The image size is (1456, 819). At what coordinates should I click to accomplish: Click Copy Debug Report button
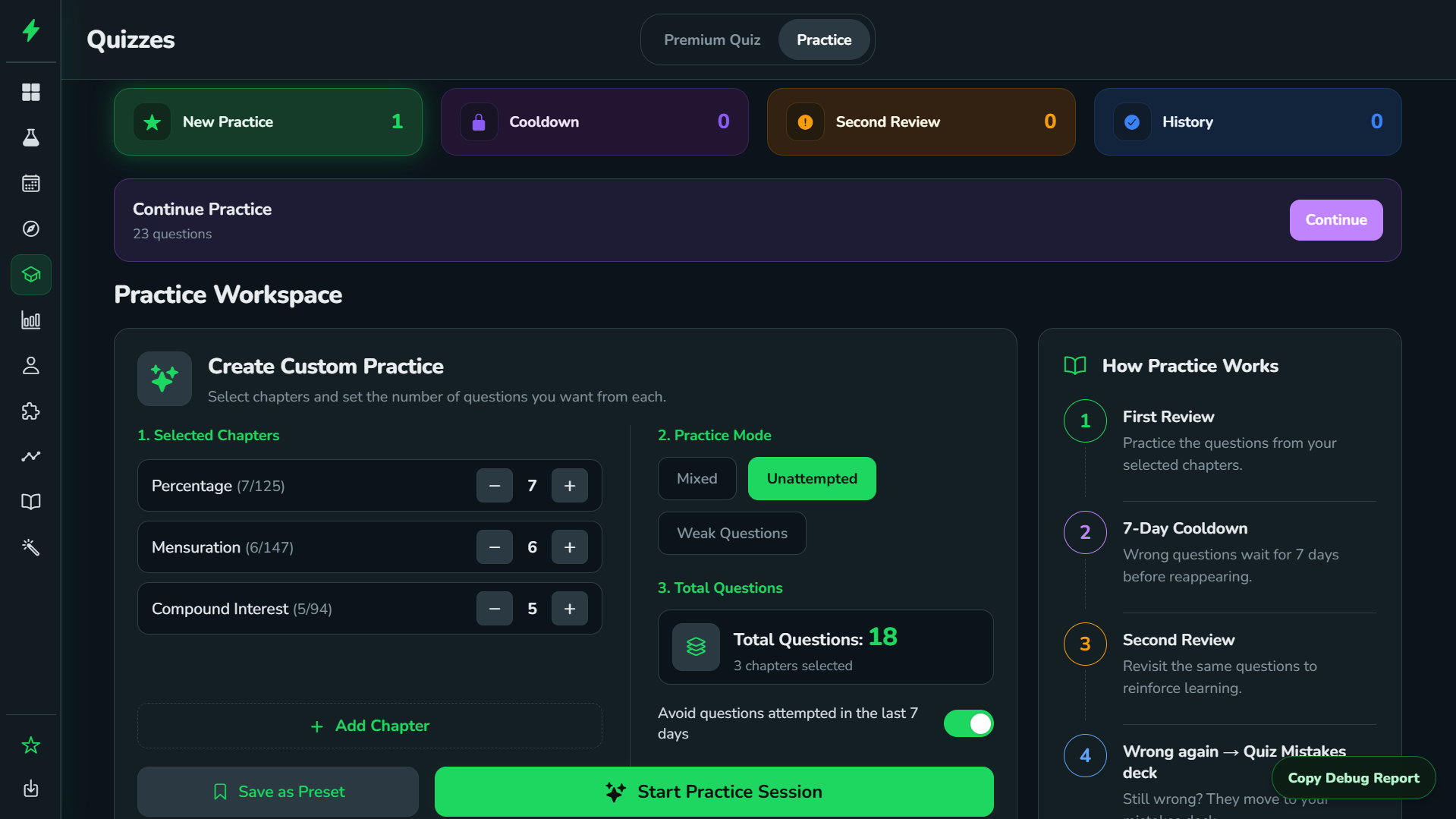tap(1354, 778)
